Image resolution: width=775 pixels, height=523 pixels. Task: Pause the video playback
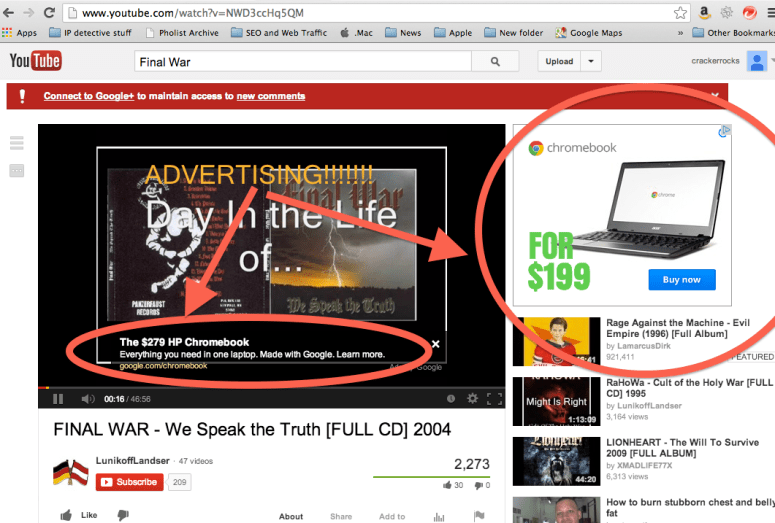[58, 398]
